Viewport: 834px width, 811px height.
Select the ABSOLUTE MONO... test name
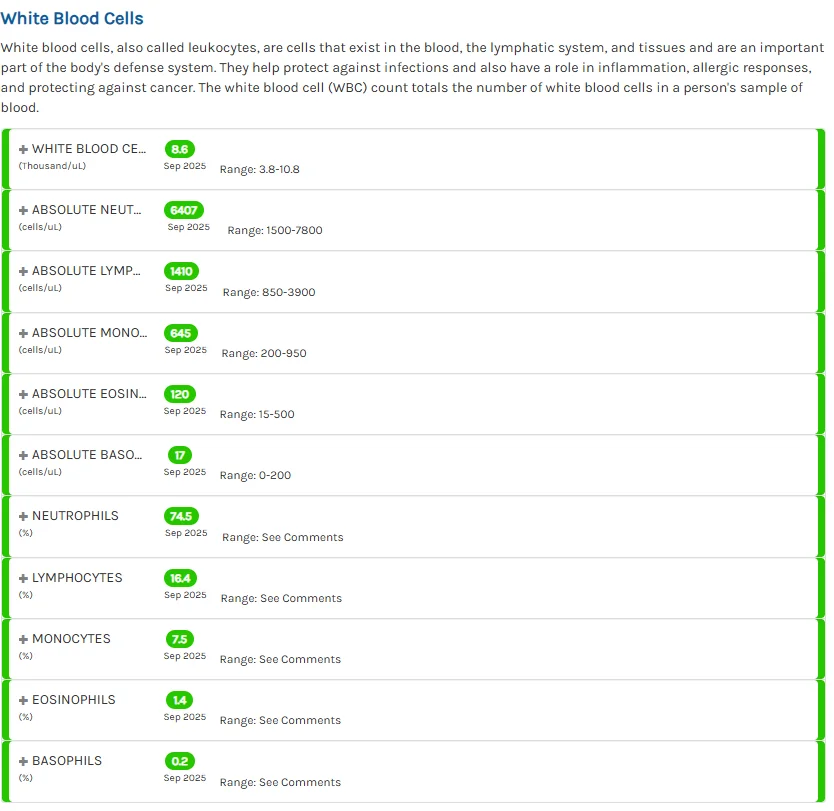(x=89, y=333)
